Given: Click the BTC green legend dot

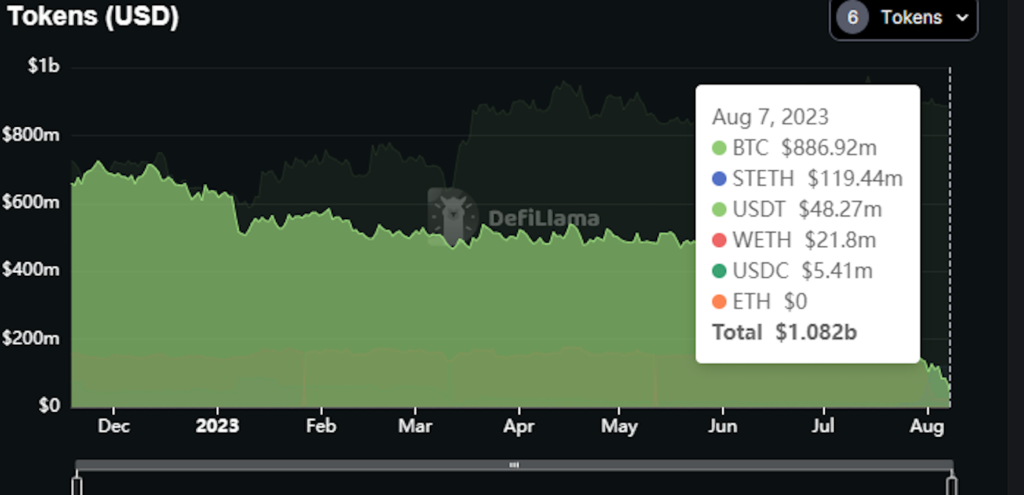Looking at the screenshot, I should point(719,148).
